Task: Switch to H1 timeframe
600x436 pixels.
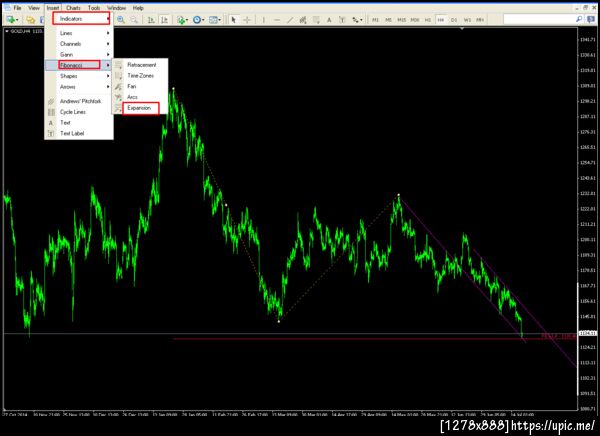Action: (428, 20)
